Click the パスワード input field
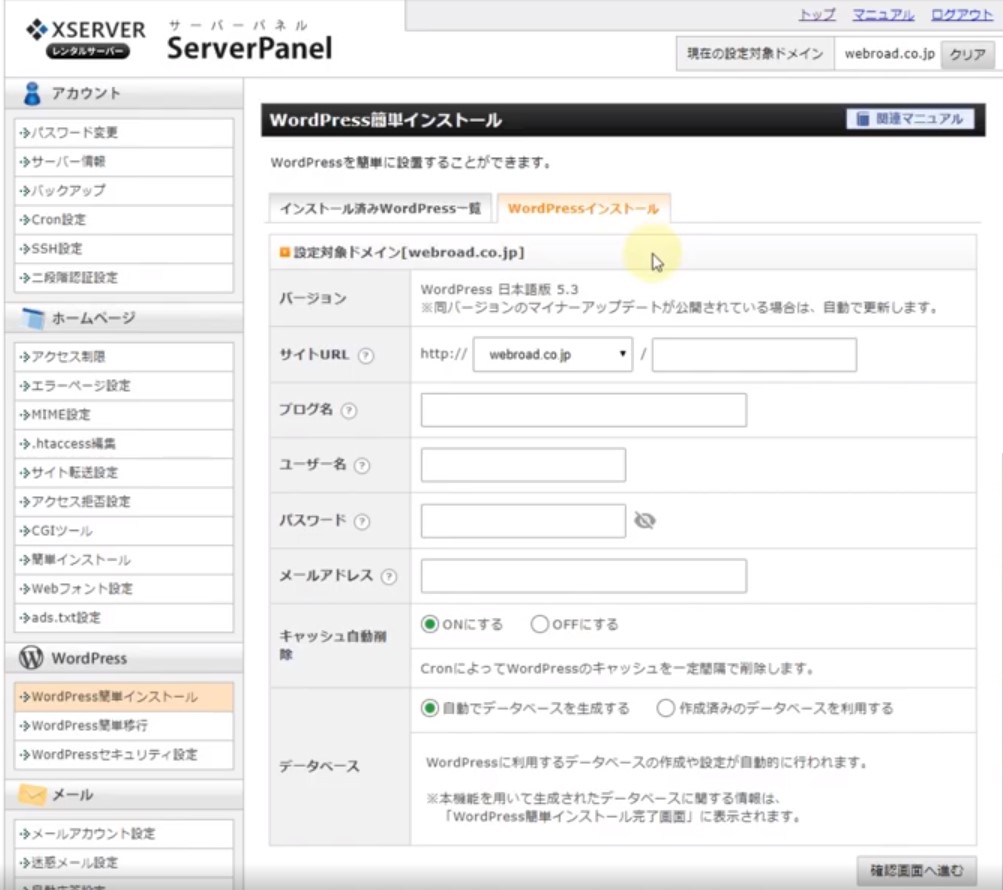 tap(523, 521)
